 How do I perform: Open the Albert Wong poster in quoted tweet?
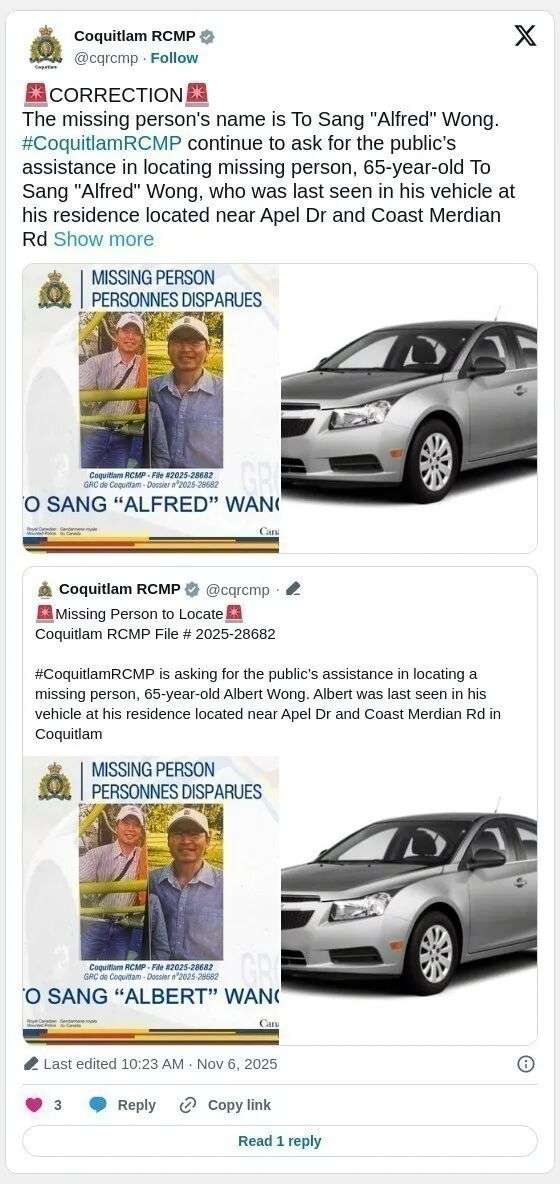pos(151,901)
